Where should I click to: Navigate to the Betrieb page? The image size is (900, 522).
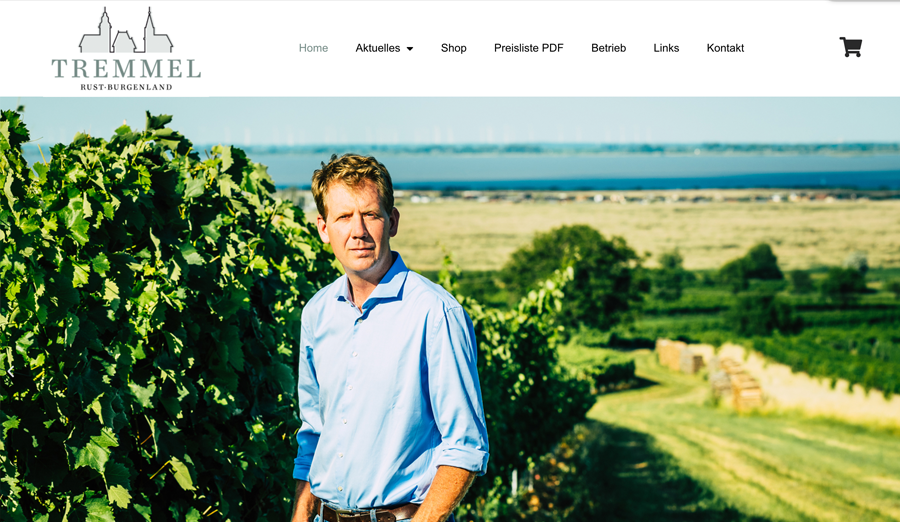608,48
